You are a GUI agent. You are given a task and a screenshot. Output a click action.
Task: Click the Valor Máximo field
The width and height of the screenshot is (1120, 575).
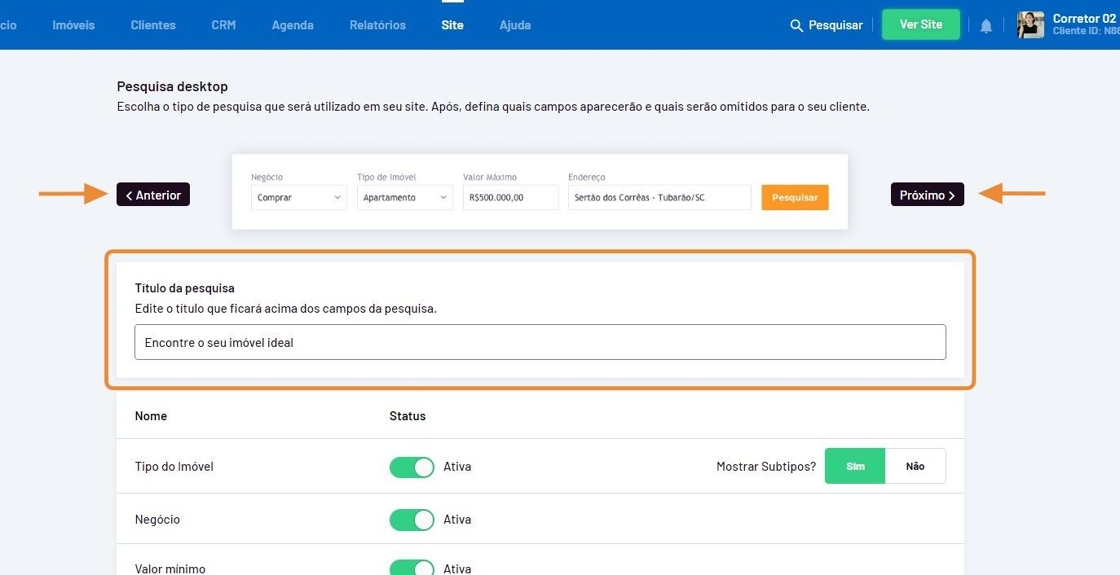510,198
